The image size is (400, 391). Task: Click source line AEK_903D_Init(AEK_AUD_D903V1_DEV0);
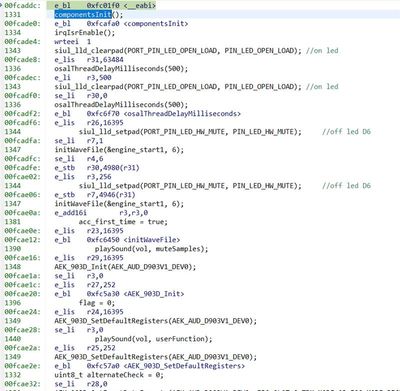[125, 267]
